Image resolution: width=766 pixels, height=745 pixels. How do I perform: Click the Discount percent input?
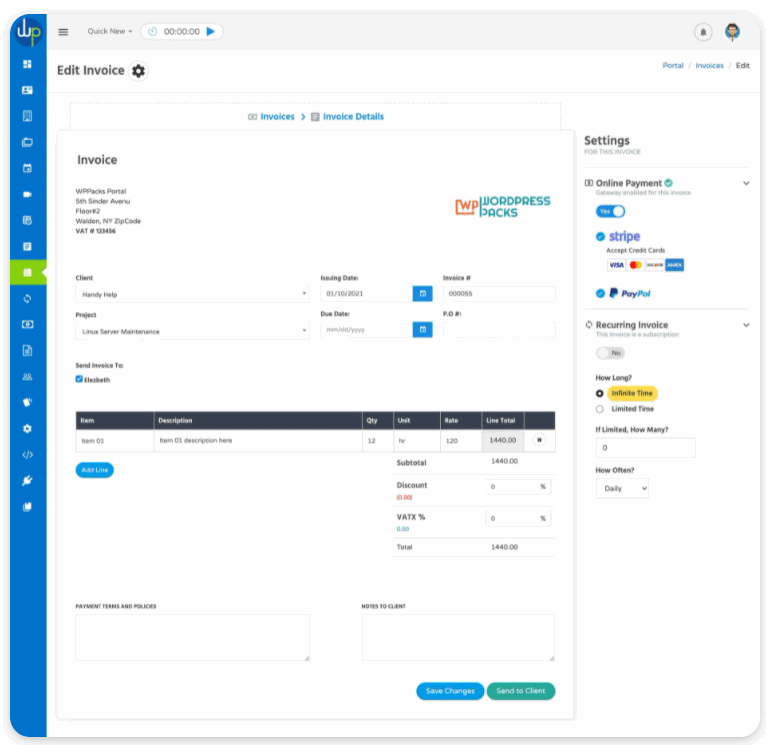[518, 487]
